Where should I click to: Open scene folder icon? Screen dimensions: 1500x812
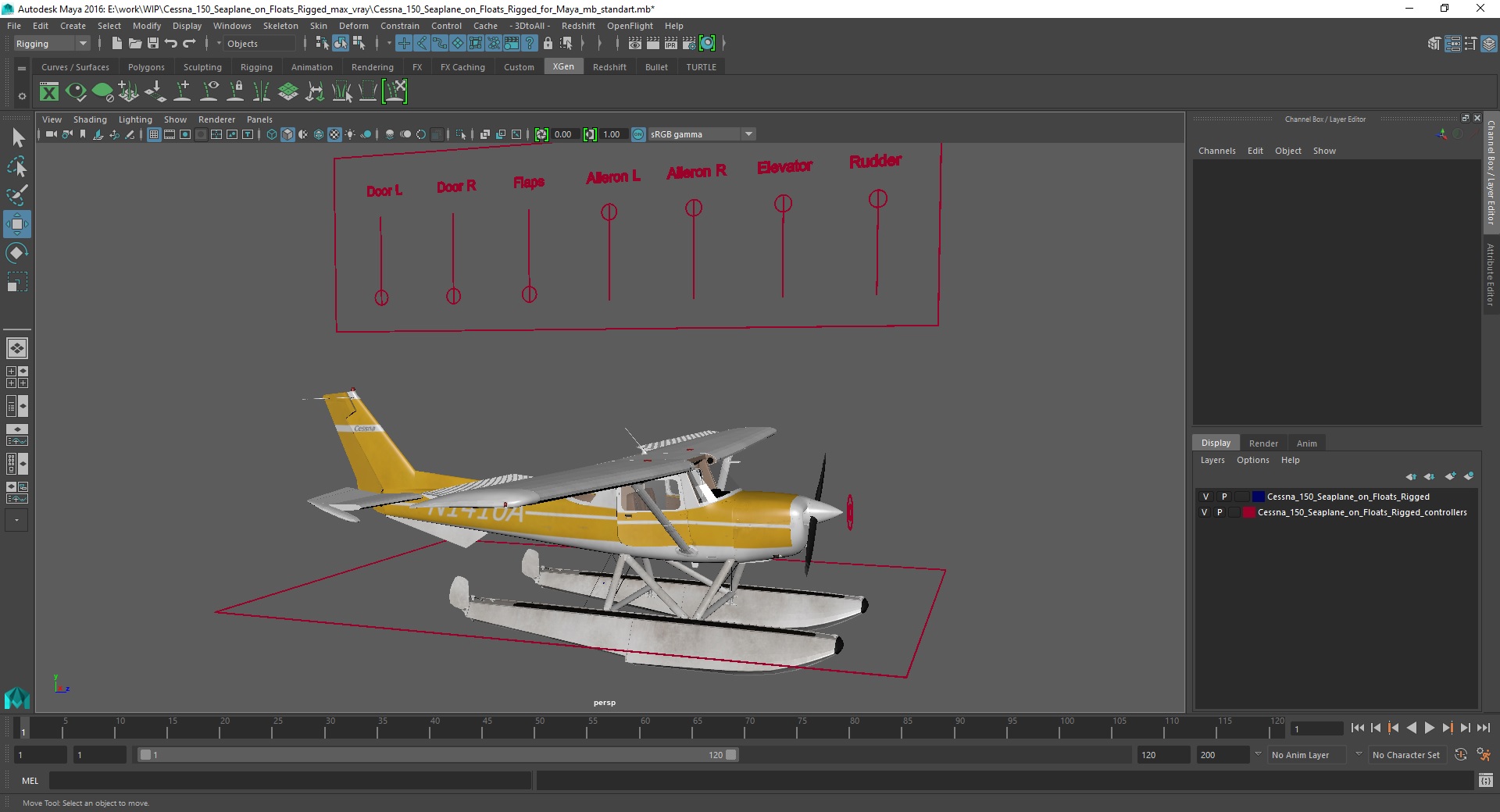coord(135,44)
